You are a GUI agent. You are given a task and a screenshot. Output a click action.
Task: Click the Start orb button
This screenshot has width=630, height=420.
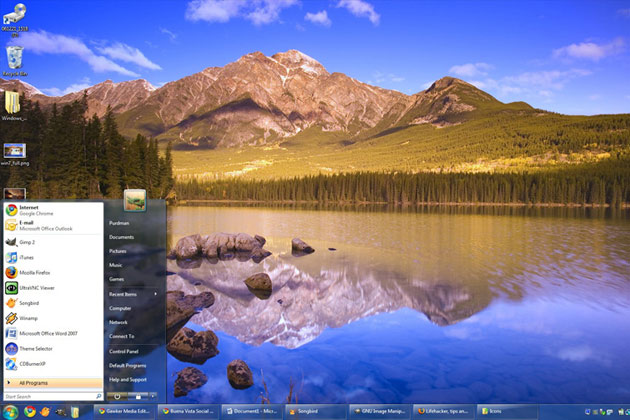[x=10, y=411]
